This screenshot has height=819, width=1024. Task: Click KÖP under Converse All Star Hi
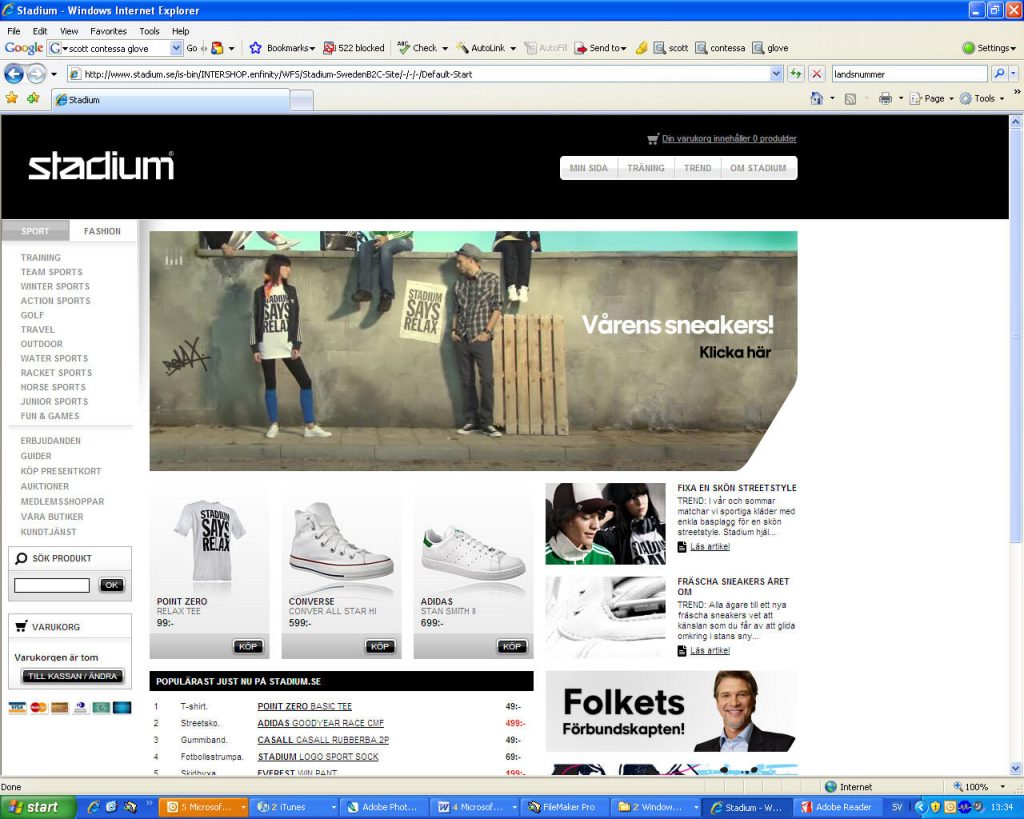[x=380, y=646]
